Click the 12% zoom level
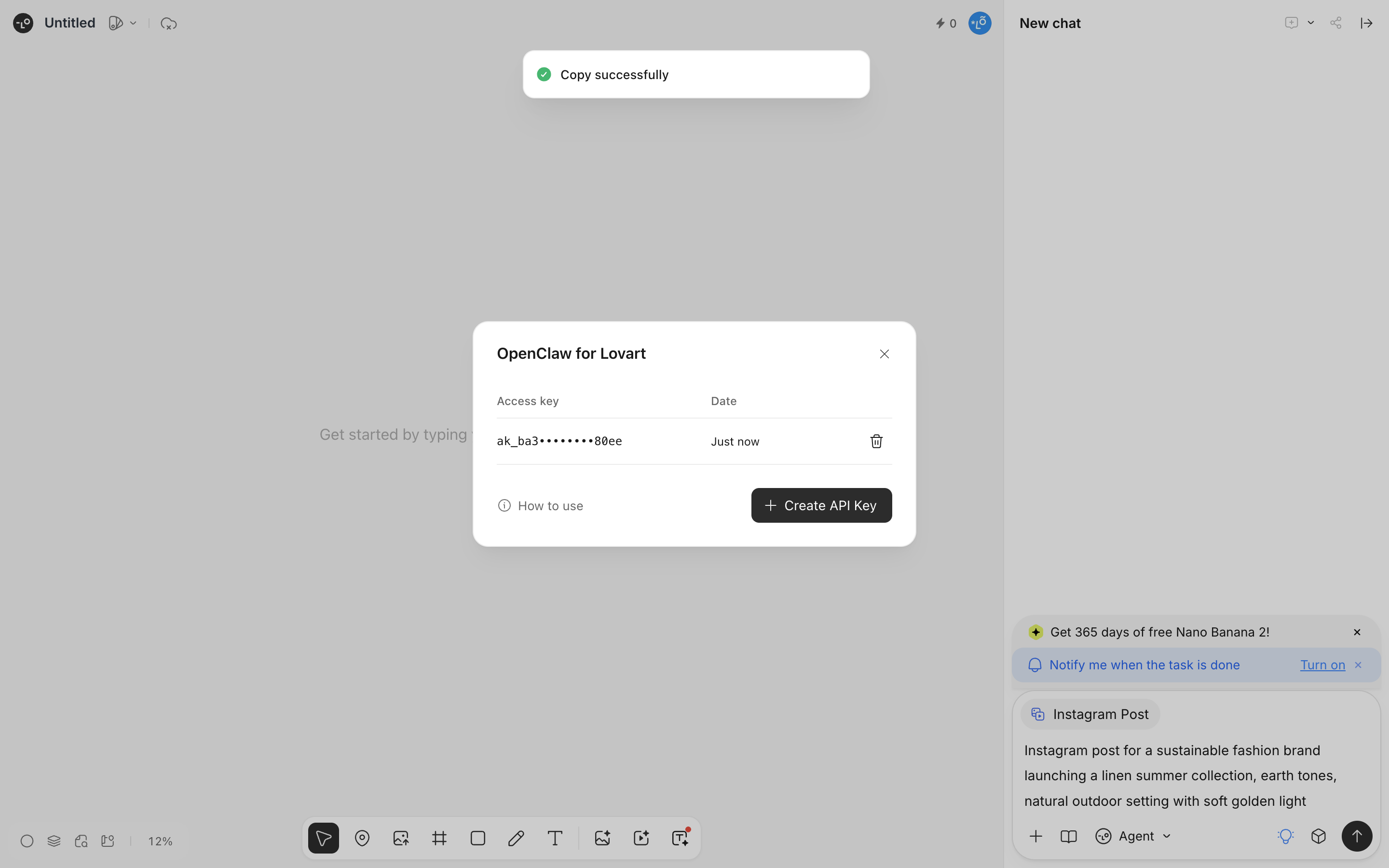Viewport: 1389px width, 868px height. click(160, 841)
